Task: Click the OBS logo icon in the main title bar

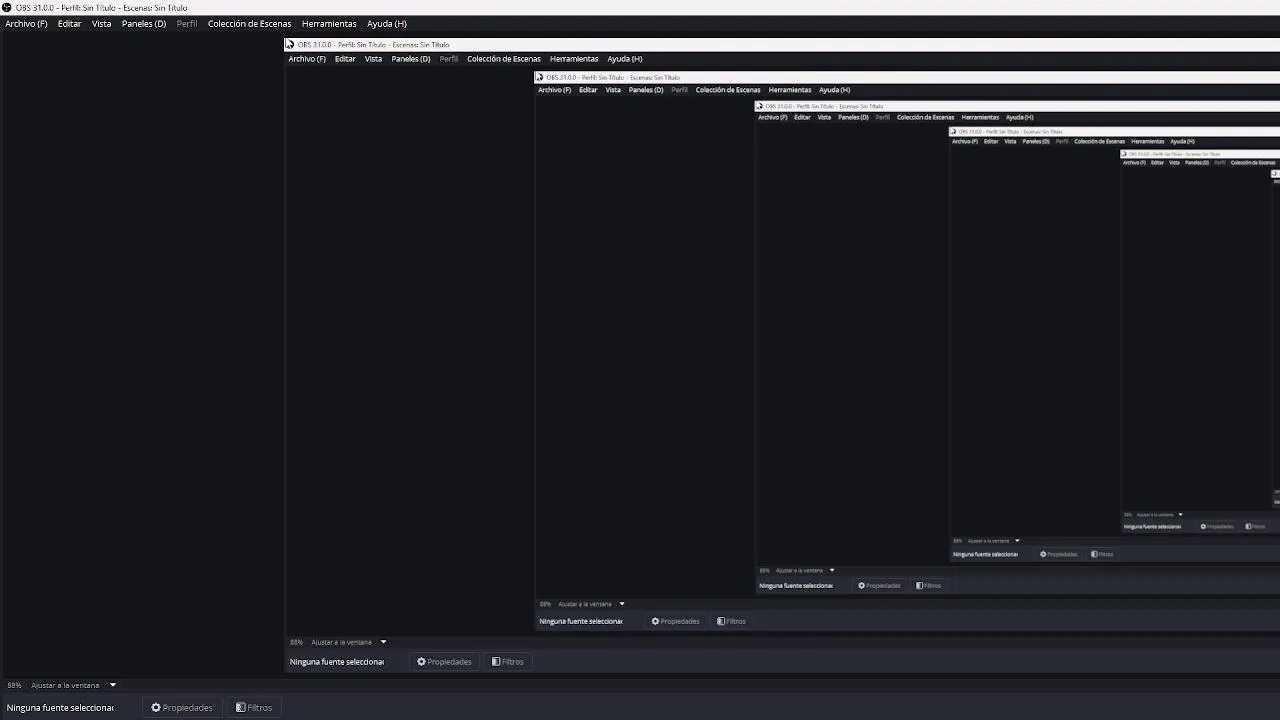Action: (x=7, y=8)
